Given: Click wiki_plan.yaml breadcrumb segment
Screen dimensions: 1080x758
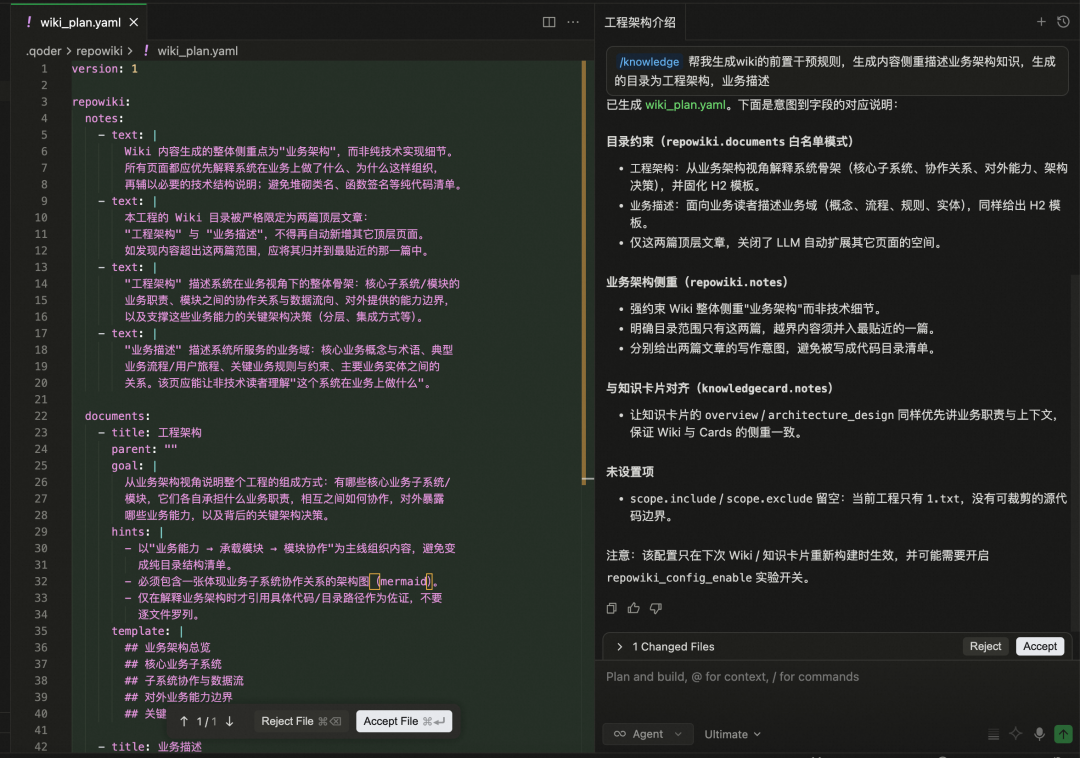Looking at the screenshot, I should [197, 51].
